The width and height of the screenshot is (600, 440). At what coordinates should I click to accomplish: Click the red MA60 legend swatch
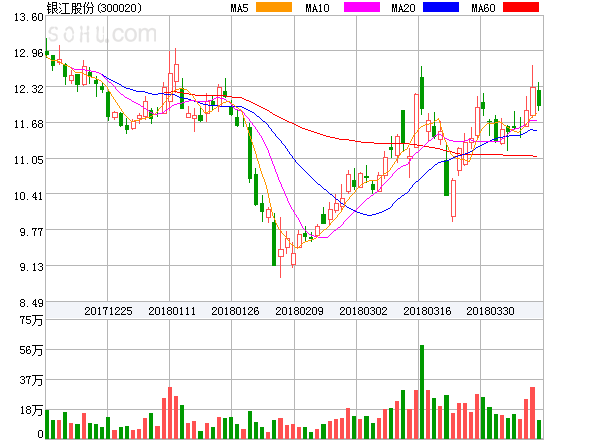(521, 7)
